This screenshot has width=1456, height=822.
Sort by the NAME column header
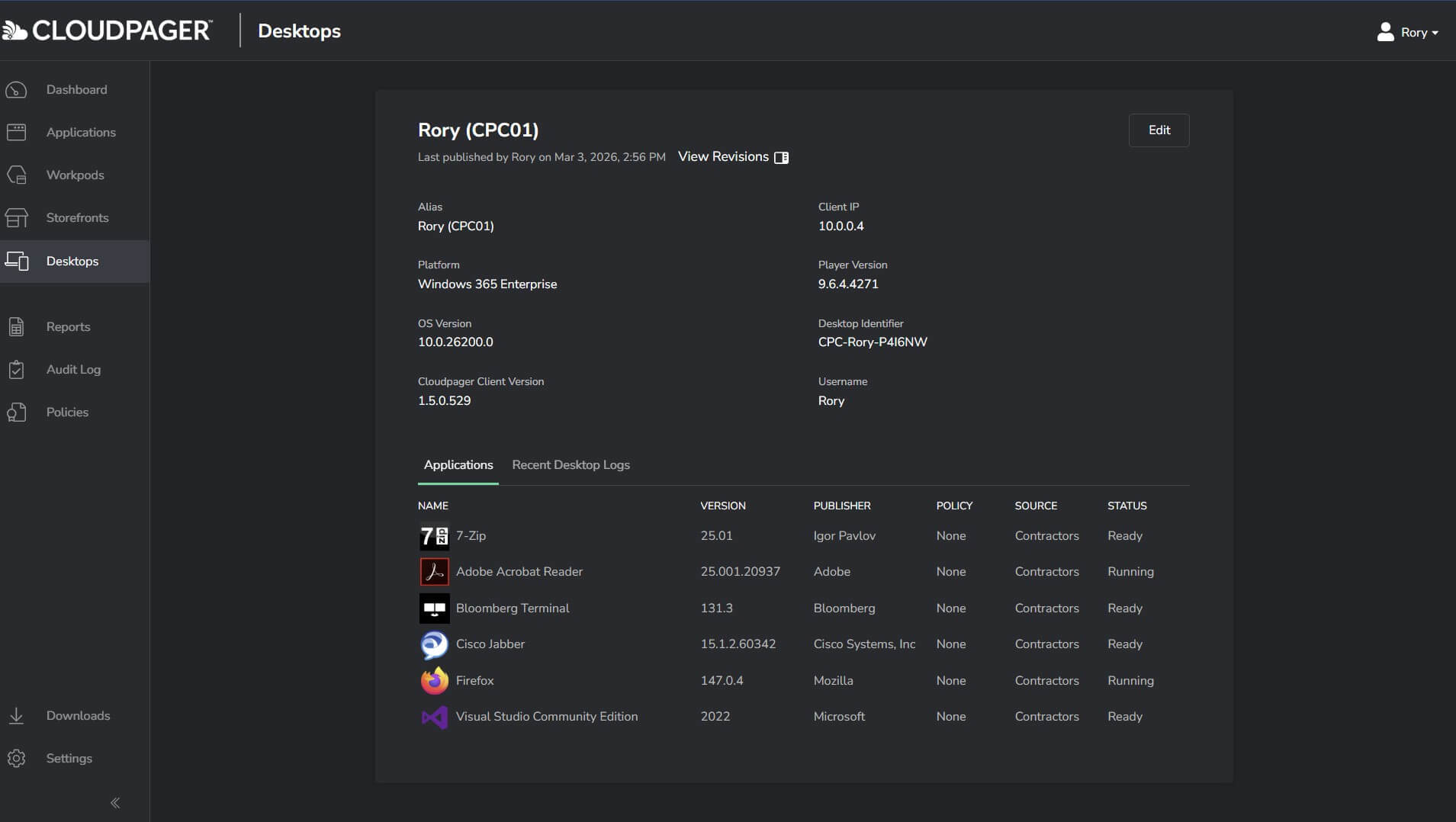point(432,506)
